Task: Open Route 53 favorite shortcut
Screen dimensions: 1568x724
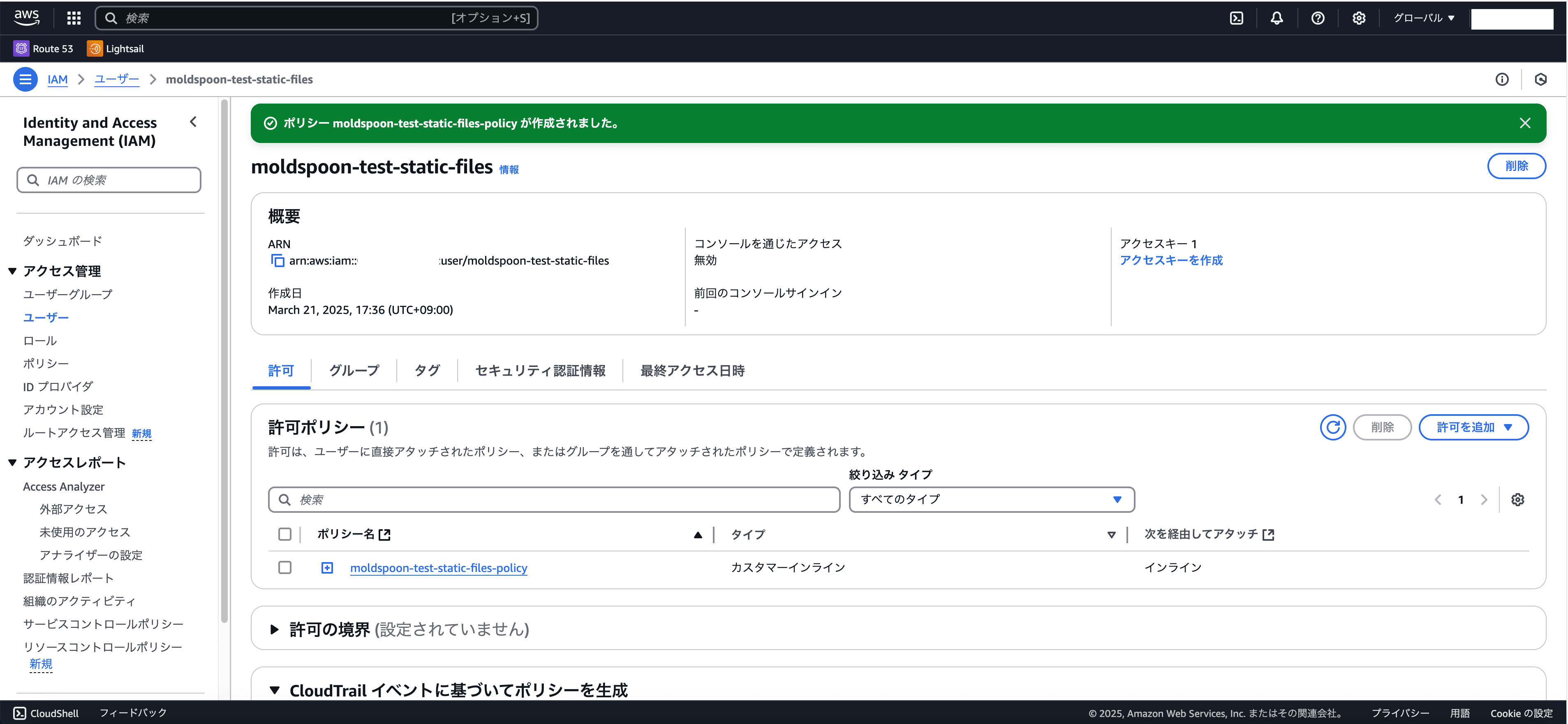Action: pos(43,48)
